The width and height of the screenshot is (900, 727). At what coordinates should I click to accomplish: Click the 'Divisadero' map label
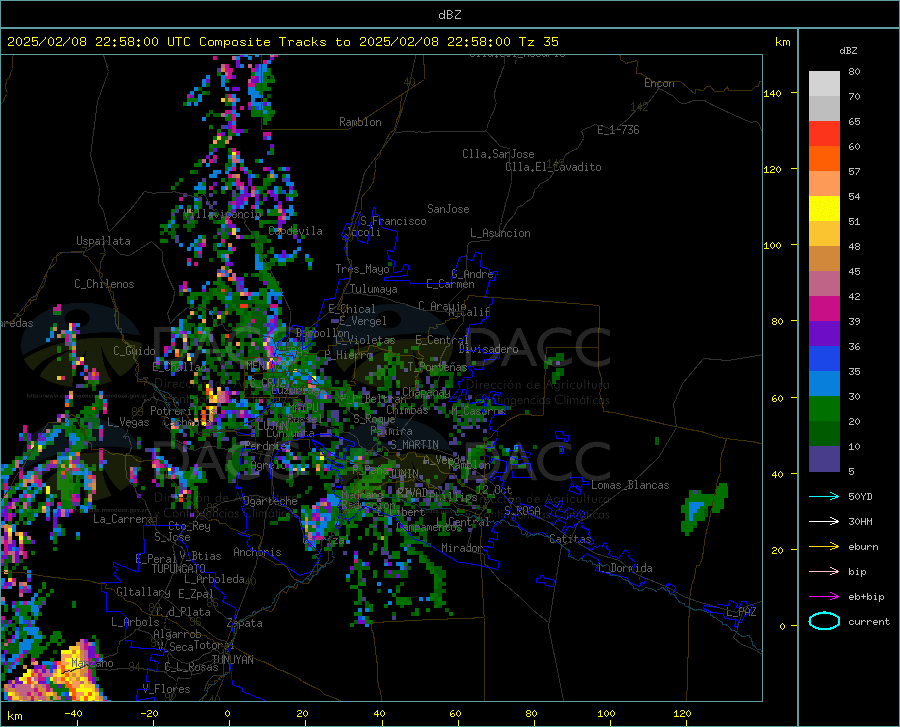click(488, 349)
